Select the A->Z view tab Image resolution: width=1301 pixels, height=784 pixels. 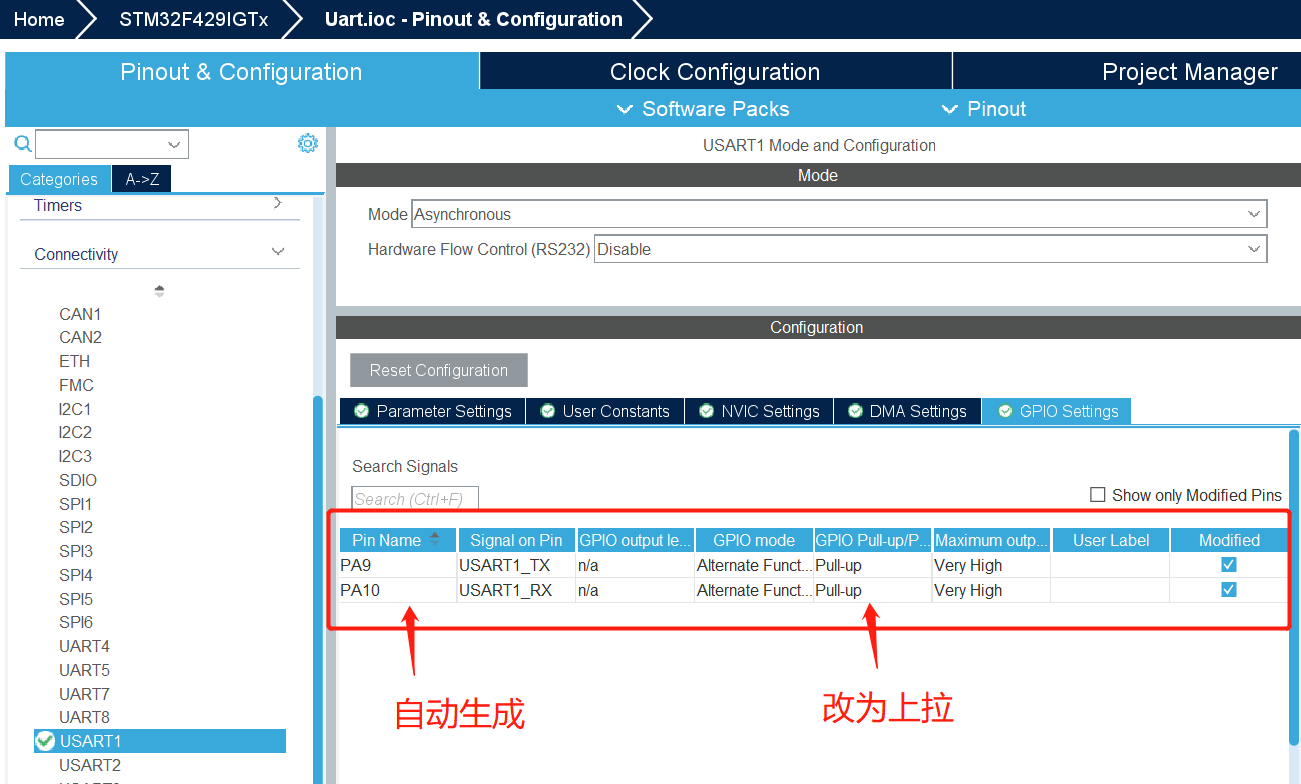click(x=142, y=179)
